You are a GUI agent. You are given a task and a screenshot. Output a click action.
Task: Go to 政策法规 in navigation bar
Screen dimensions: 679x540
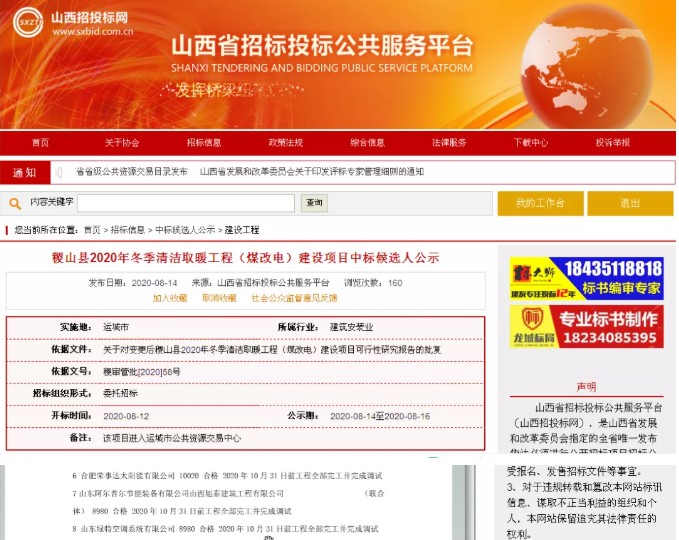click(286, 143)
